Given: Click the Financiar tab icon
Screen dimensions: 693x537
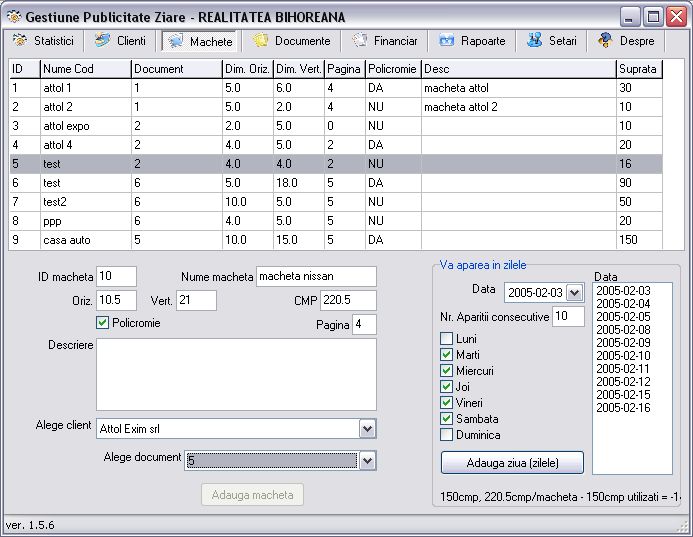Looking at the screenshot, I should point(359,41).
